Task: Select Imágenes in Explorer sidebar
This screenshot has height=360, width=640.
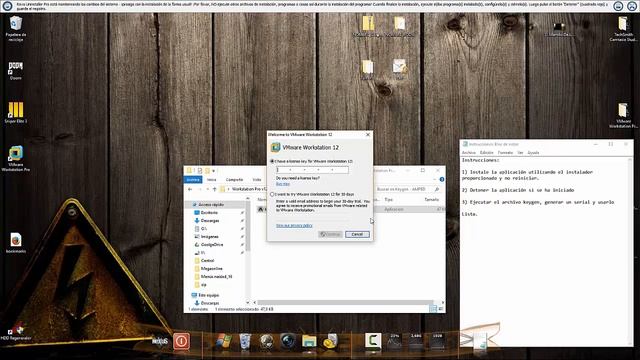Action: click(209, 237)
